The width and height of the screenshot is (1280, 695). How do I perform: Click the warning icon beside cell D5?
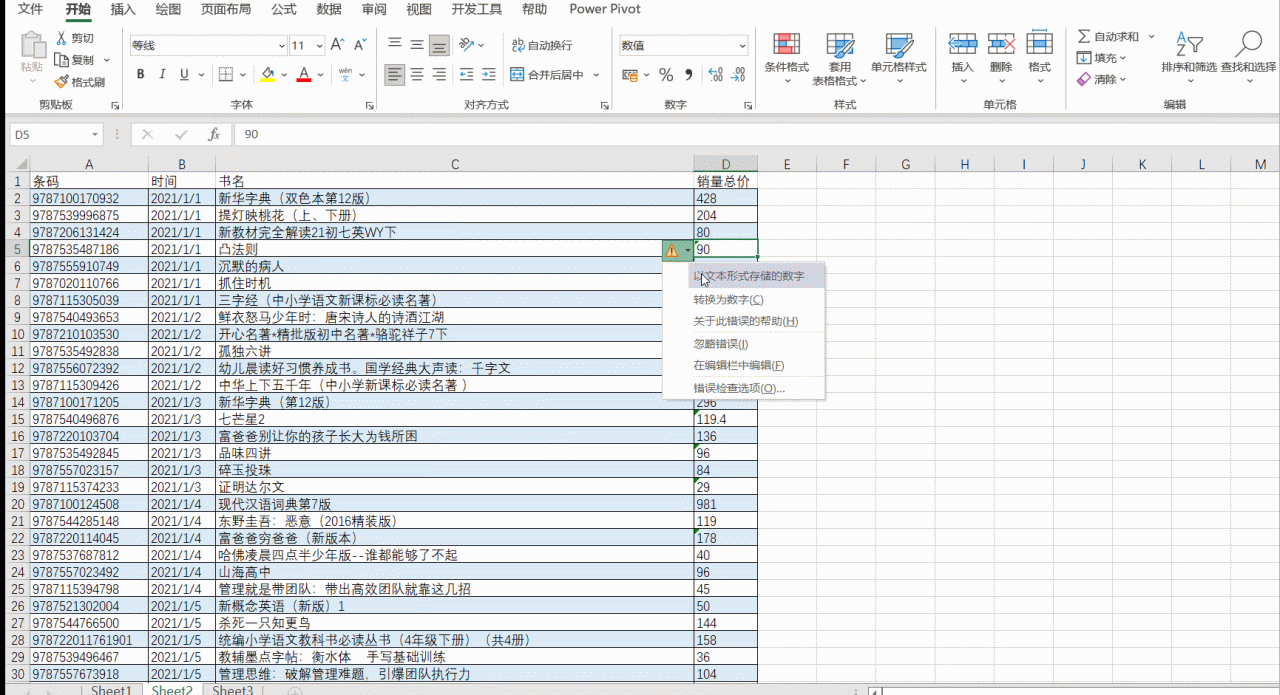click(x=671, y=250)
